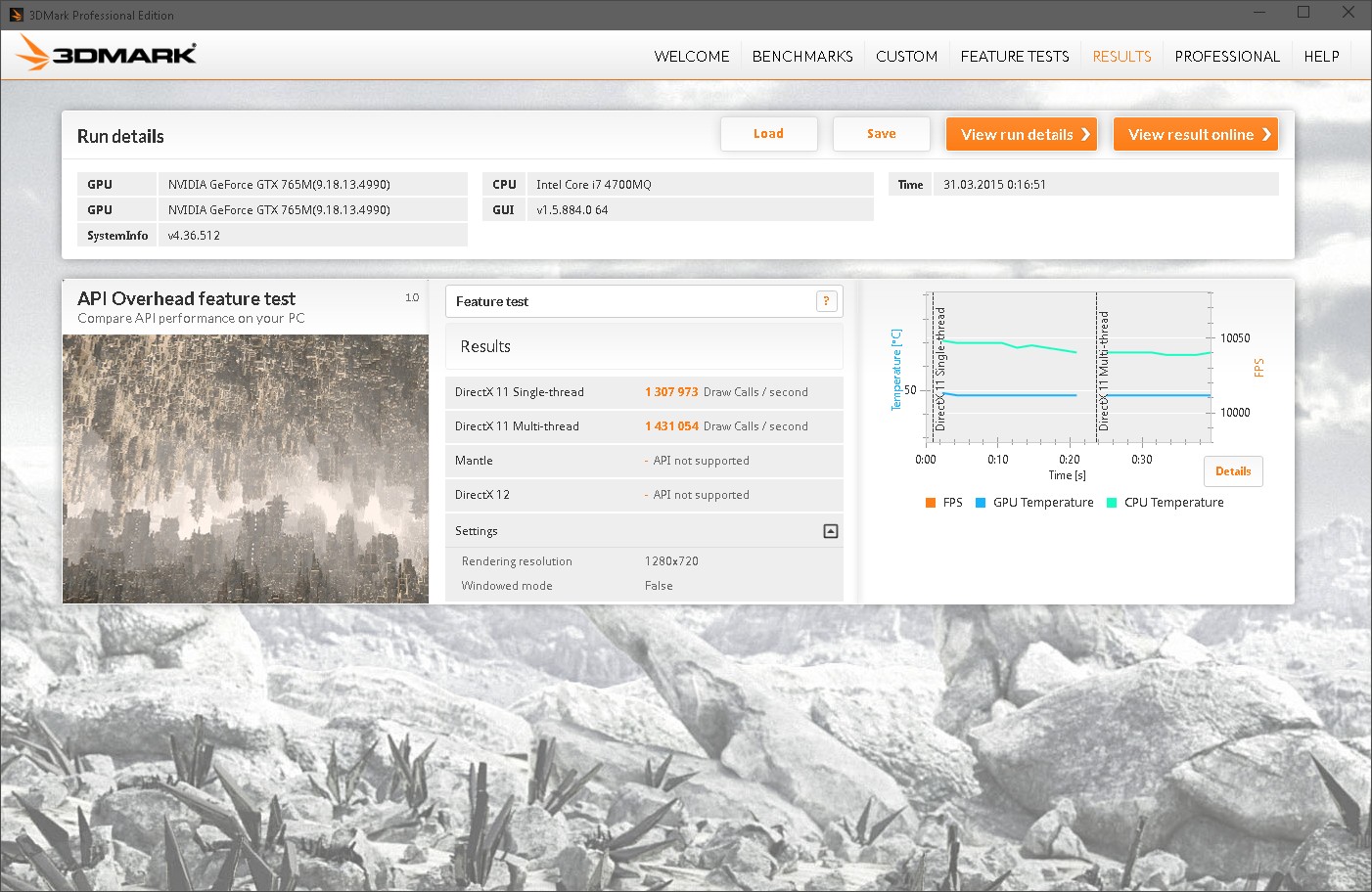1372x892 pixels.
Task: Click the DirectX 11 Multi-thread timeline marker
Action: pos(1103,371)
